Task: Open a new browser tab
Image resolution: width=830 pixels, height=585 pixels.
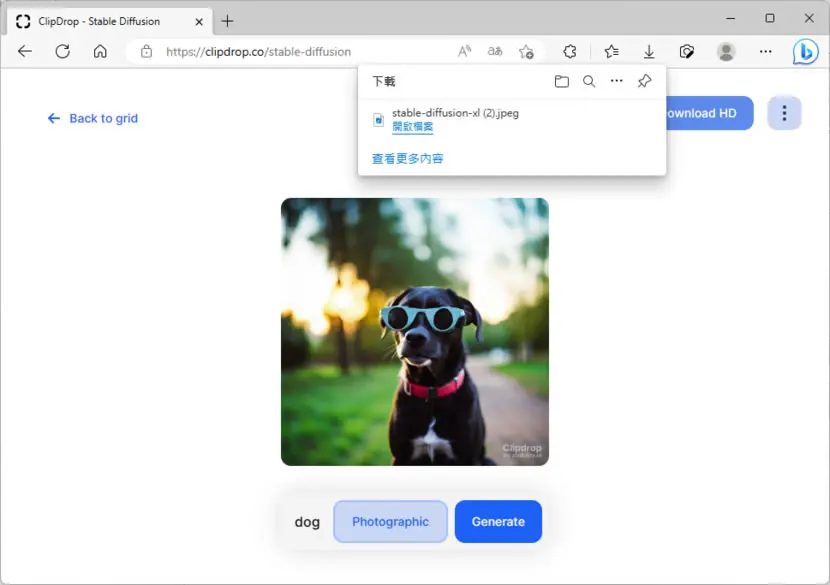Action: 228,21
